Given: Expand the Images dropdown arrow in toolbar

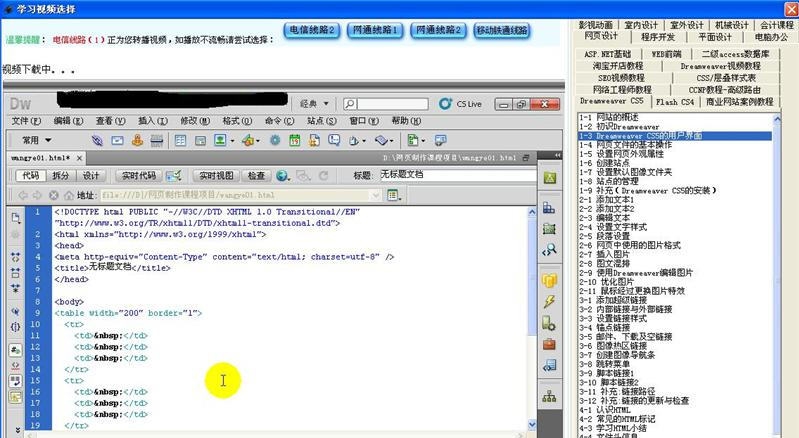Looking at the screenshot, I should (232, 141).
